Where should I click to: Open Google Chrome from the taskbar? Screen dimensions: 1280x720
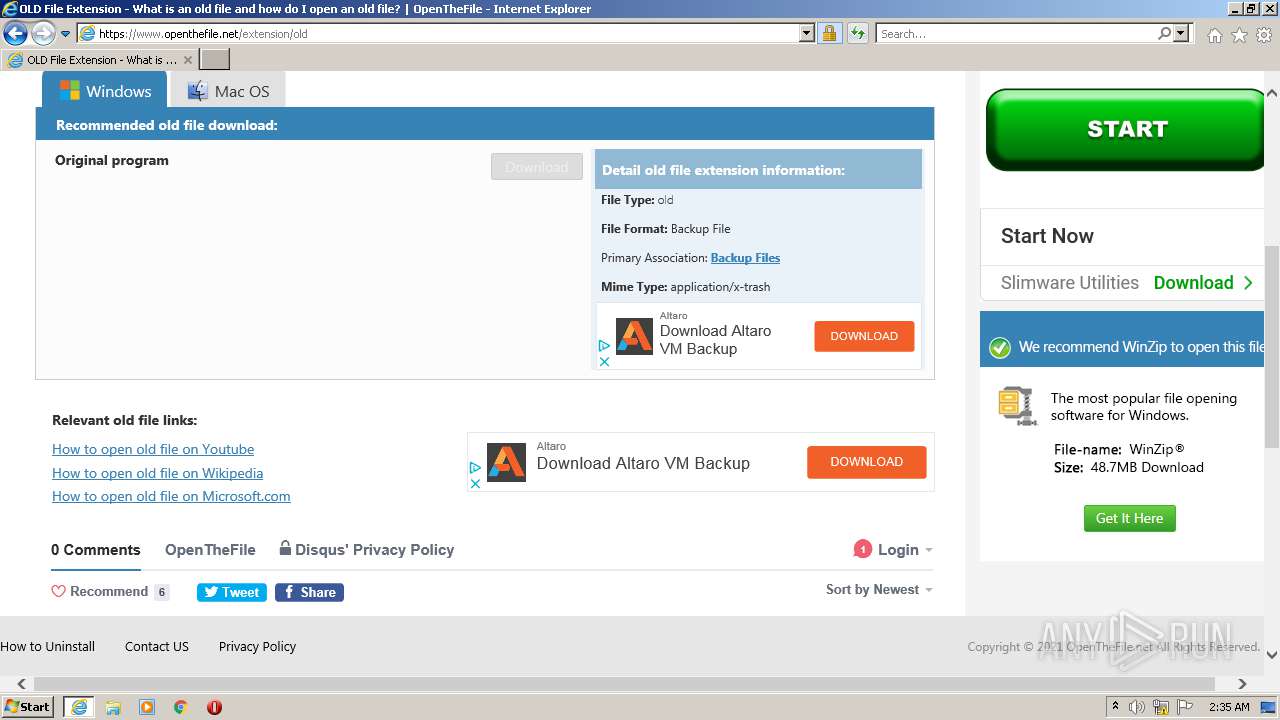point(181,707)
